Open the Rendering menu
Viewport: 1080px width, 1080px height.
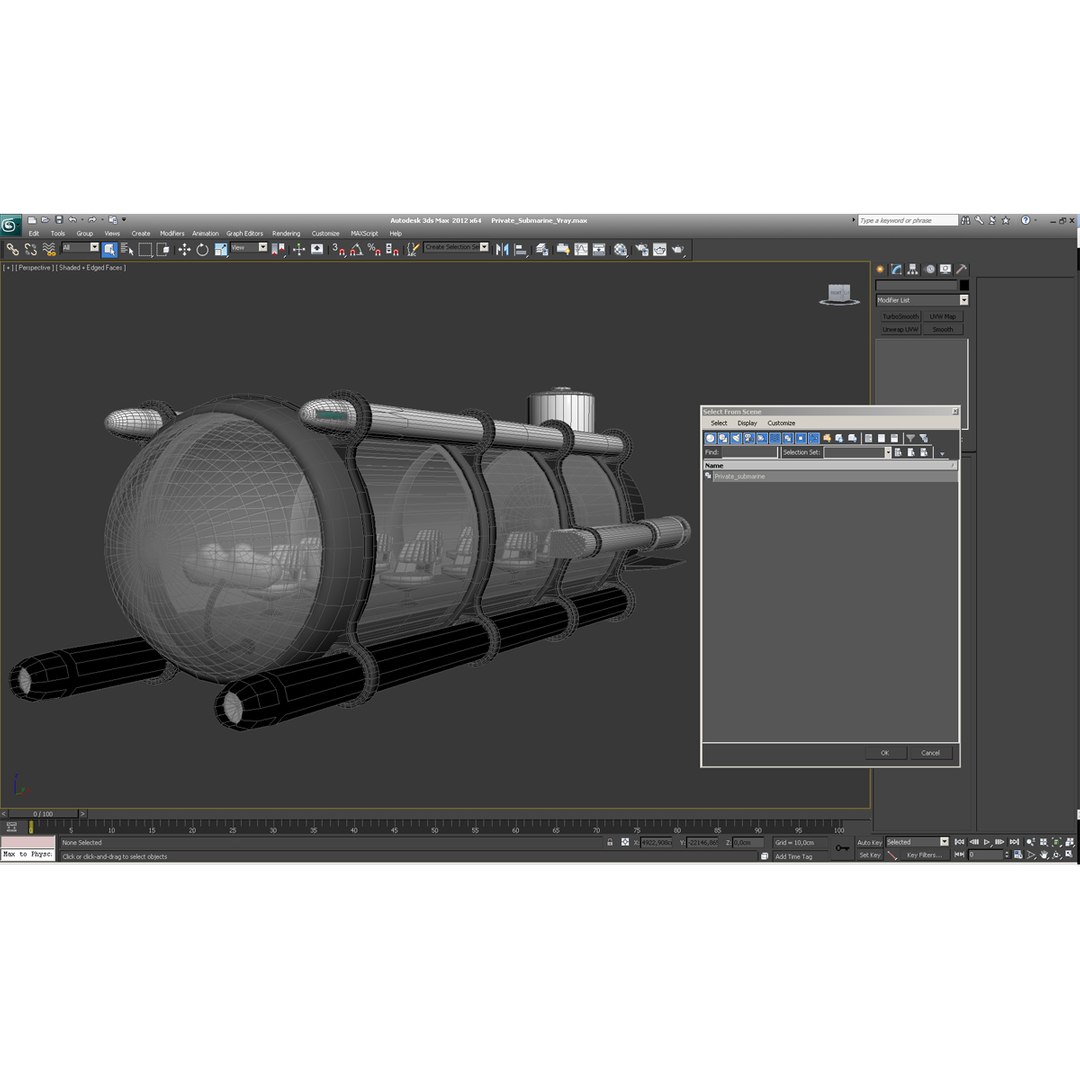point(286,233)
